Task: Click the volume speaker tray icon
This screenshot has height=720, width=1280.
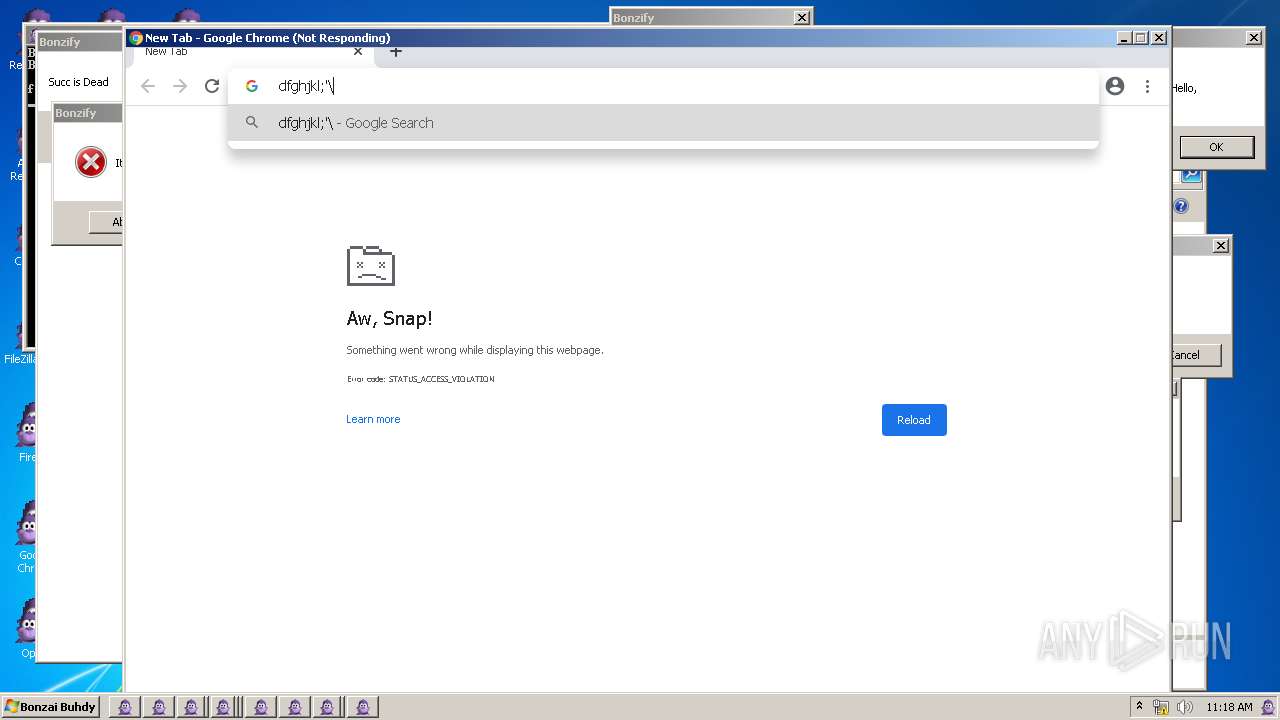Action: click(x=1185, y=707)
